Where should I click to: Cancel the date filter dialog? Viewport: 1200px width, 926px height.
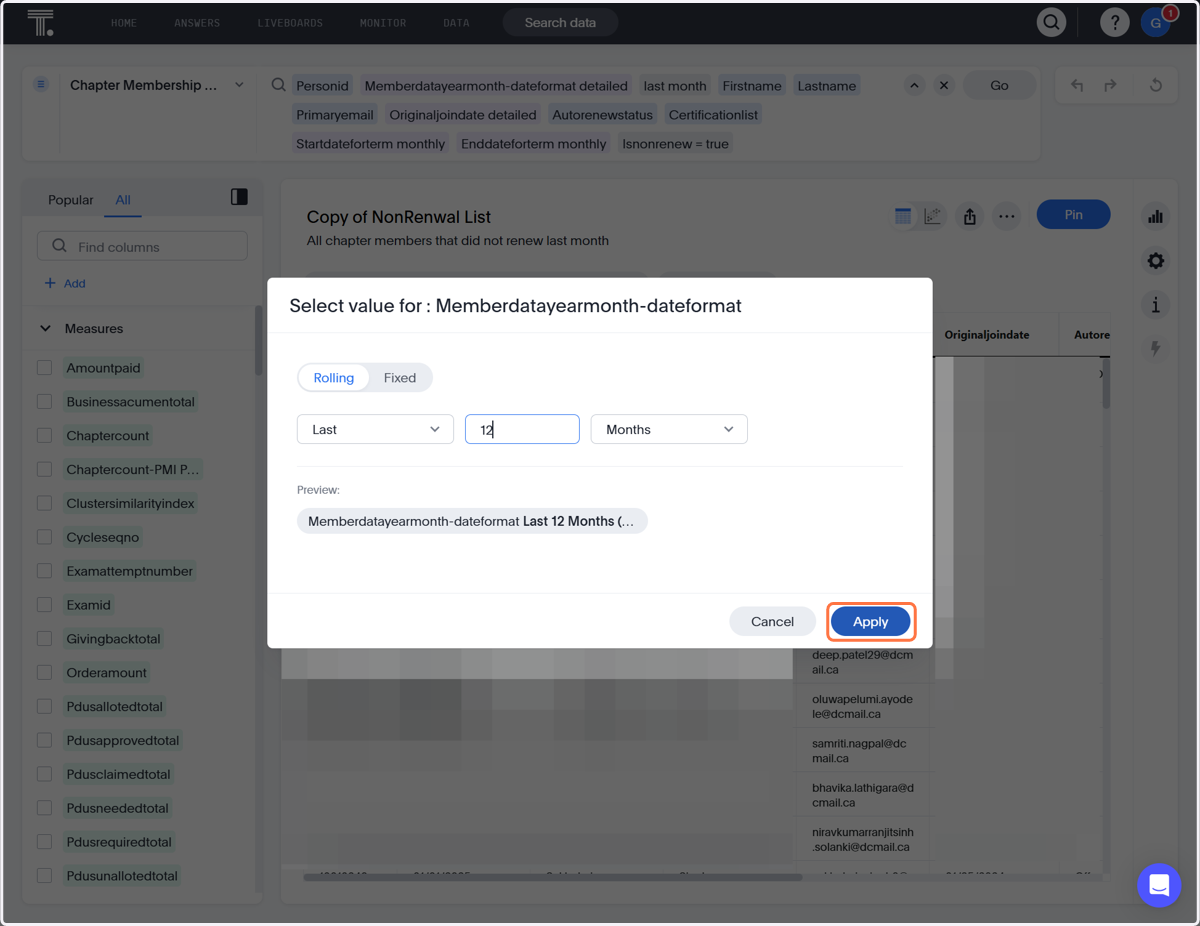[772, 621]
